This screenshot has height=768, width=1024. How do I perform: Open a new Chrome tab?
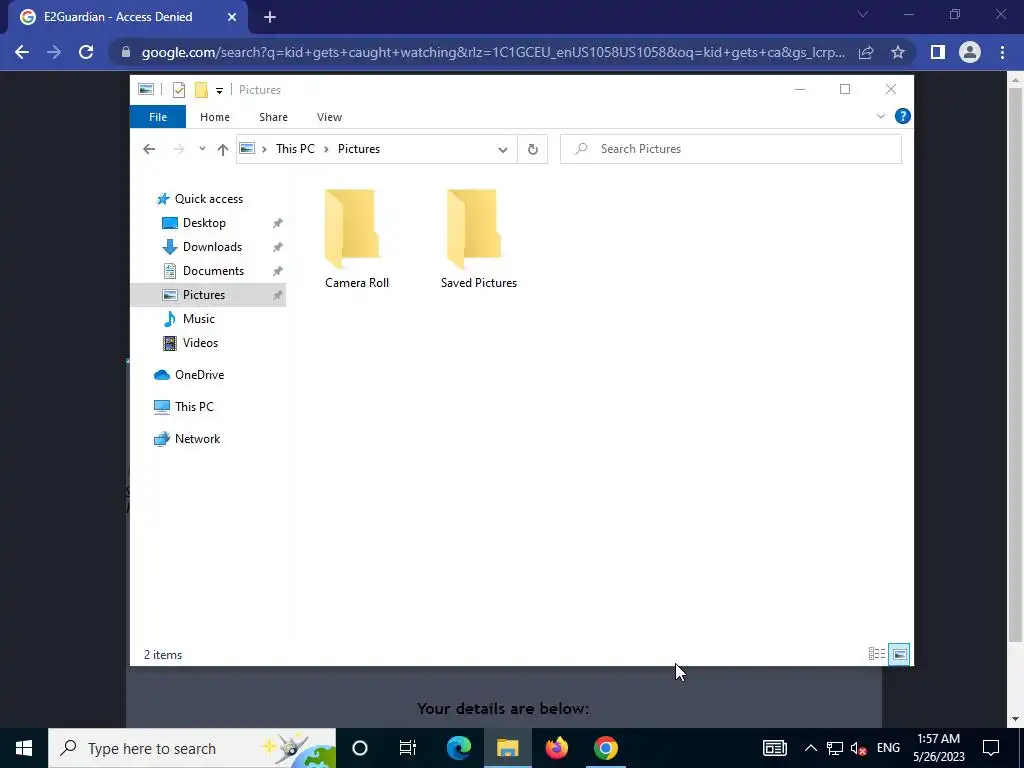(x=270, y=18)
